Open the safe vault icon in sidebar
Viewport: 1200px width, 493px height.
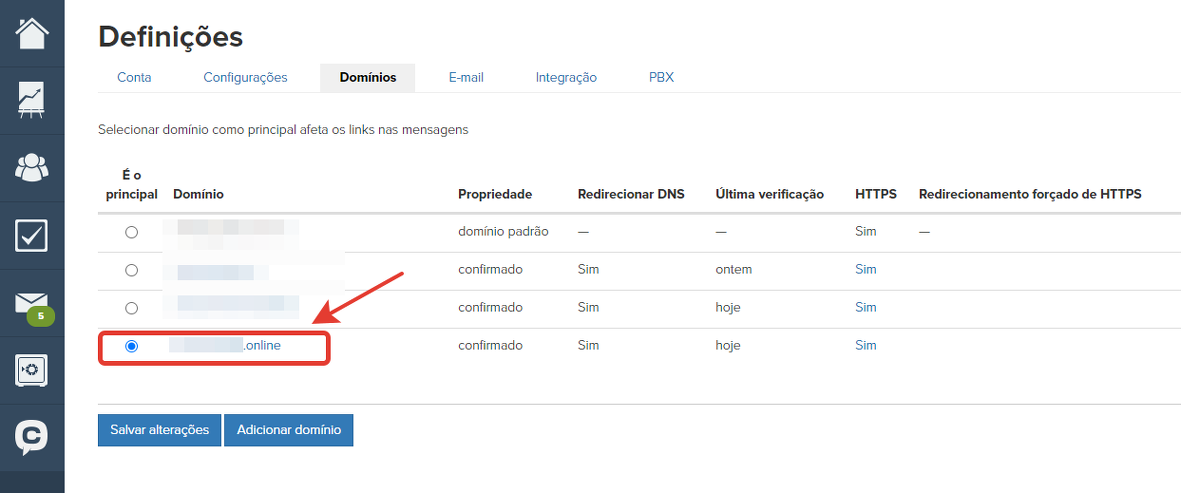(x=32, y=370)
